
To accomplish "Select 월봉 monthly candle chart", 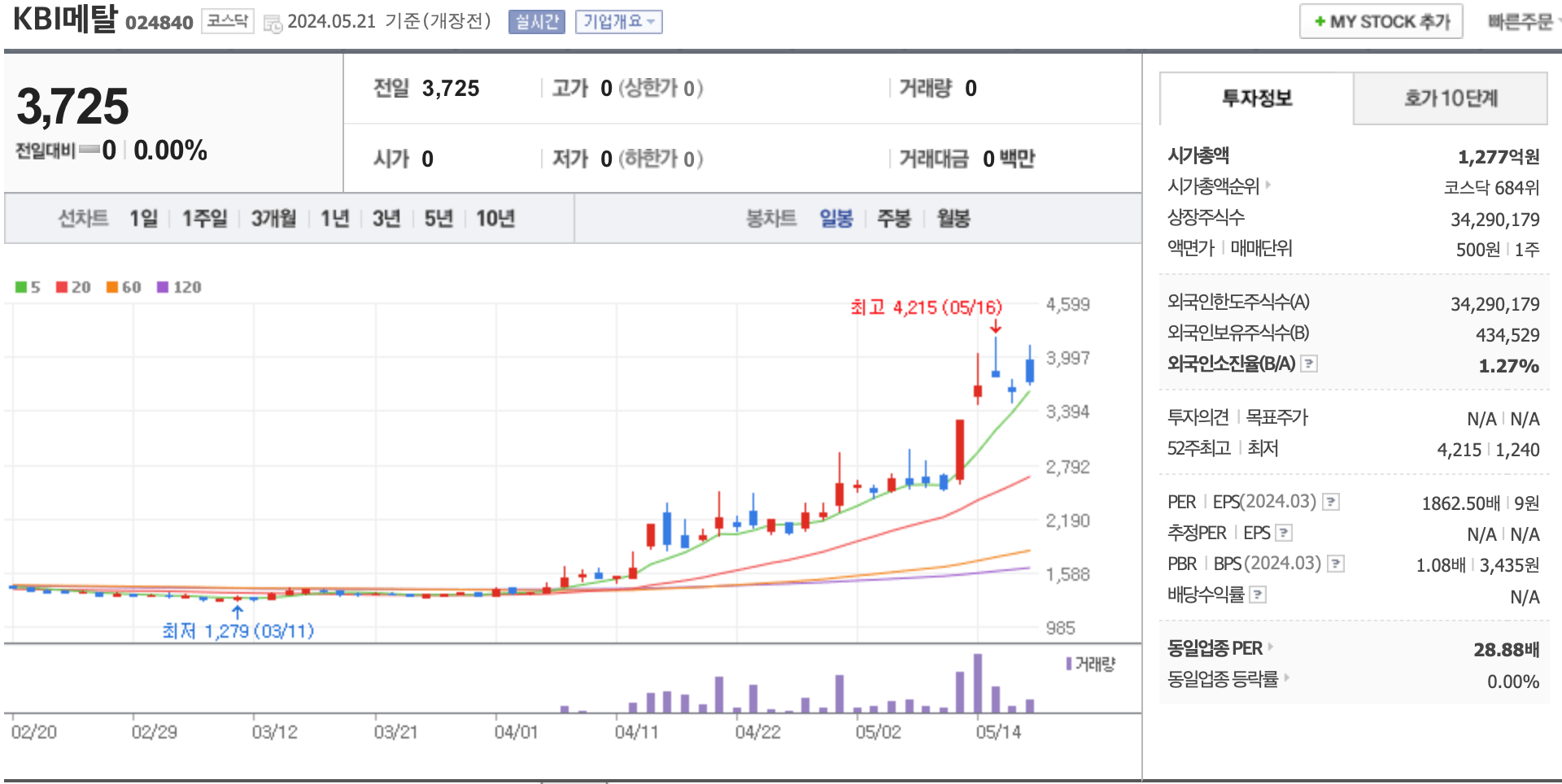I will (954, 218).
